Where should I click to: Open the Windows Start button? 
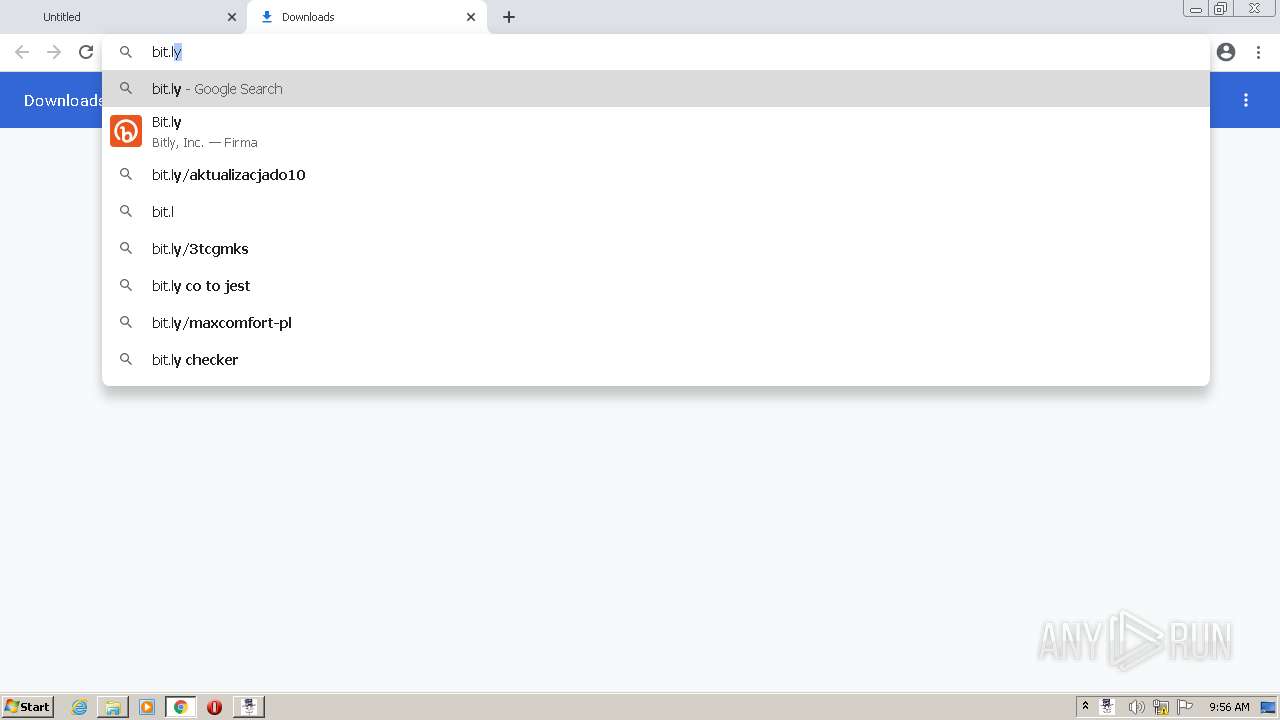coord(27,707)
